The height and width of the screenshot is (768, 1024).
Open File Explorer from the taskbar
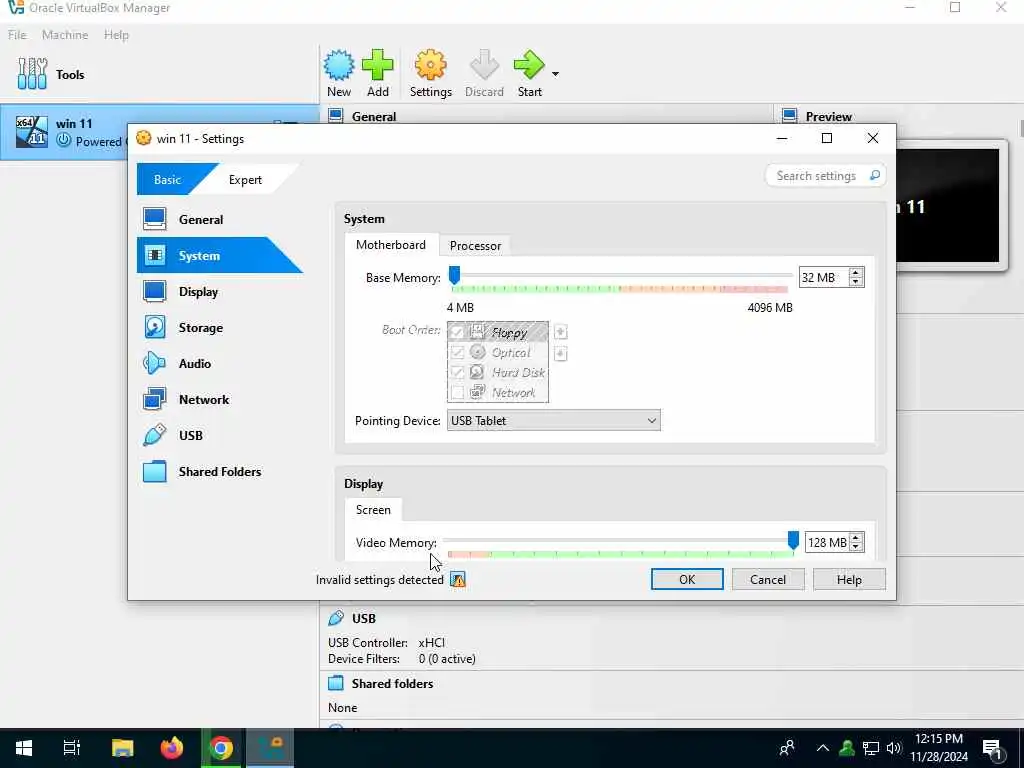point(122,748)
